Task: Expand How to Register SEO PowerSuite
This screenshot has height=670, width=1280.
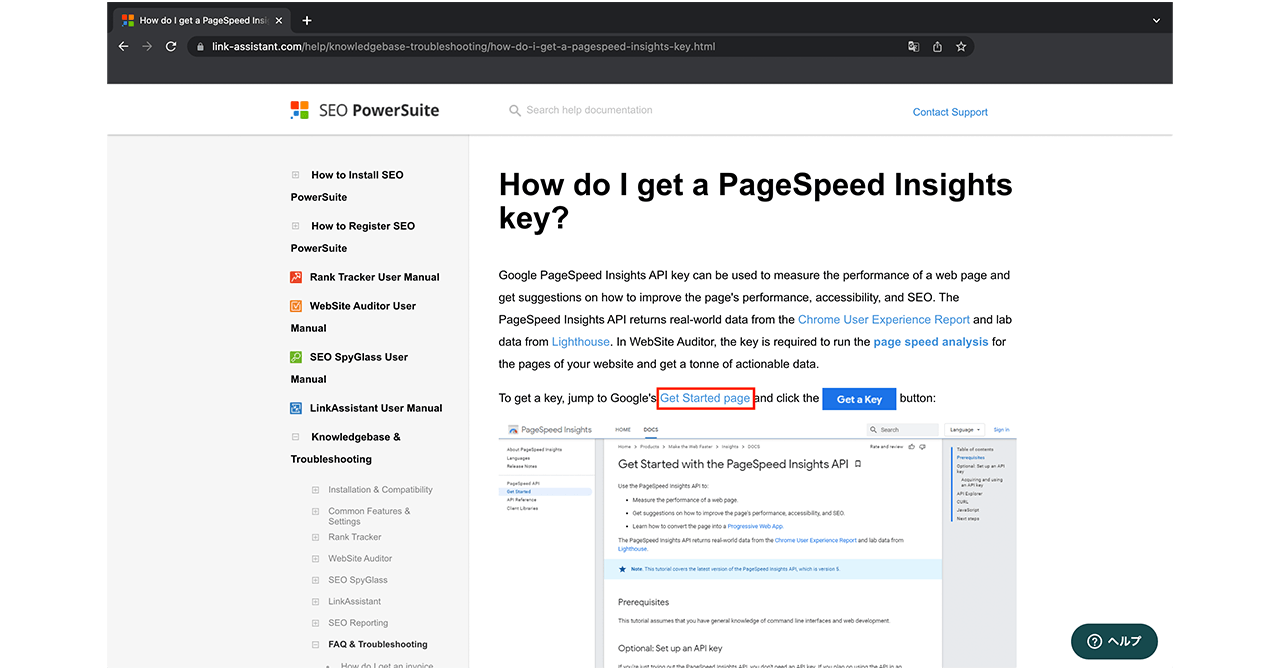Action: [295, 226]
